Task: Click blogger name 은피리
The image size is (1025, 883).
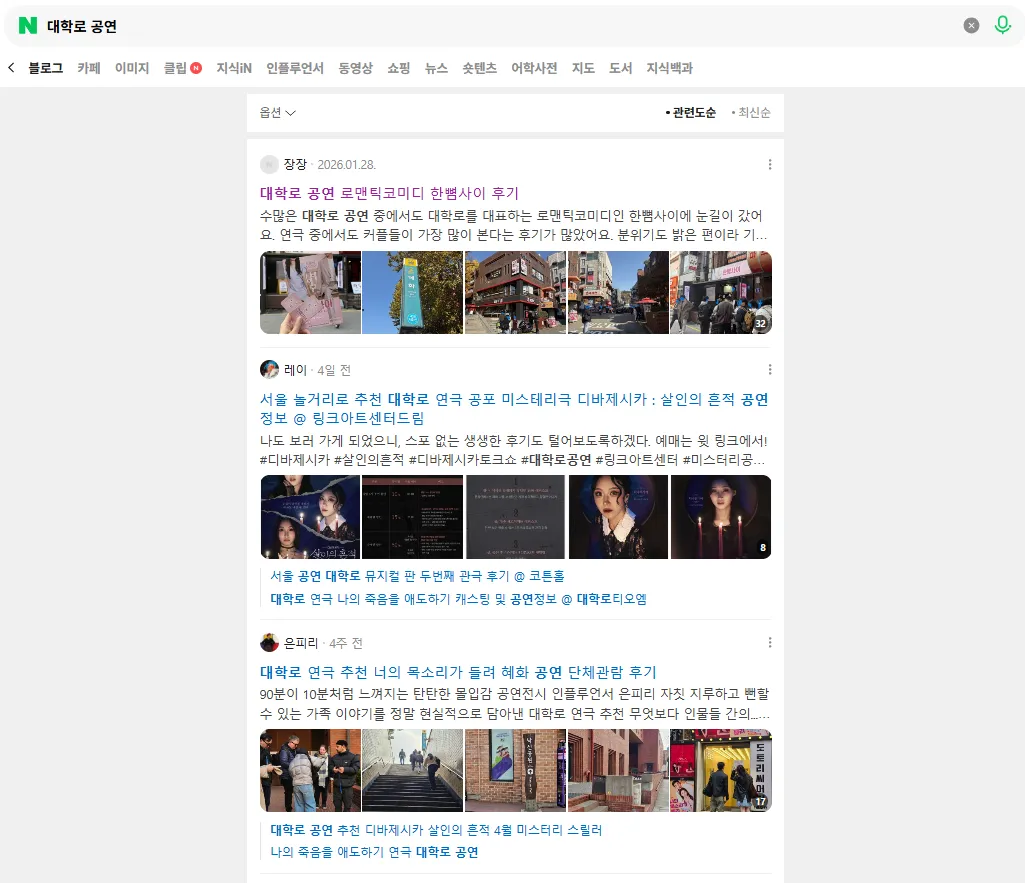Action: tap(301, 643)
